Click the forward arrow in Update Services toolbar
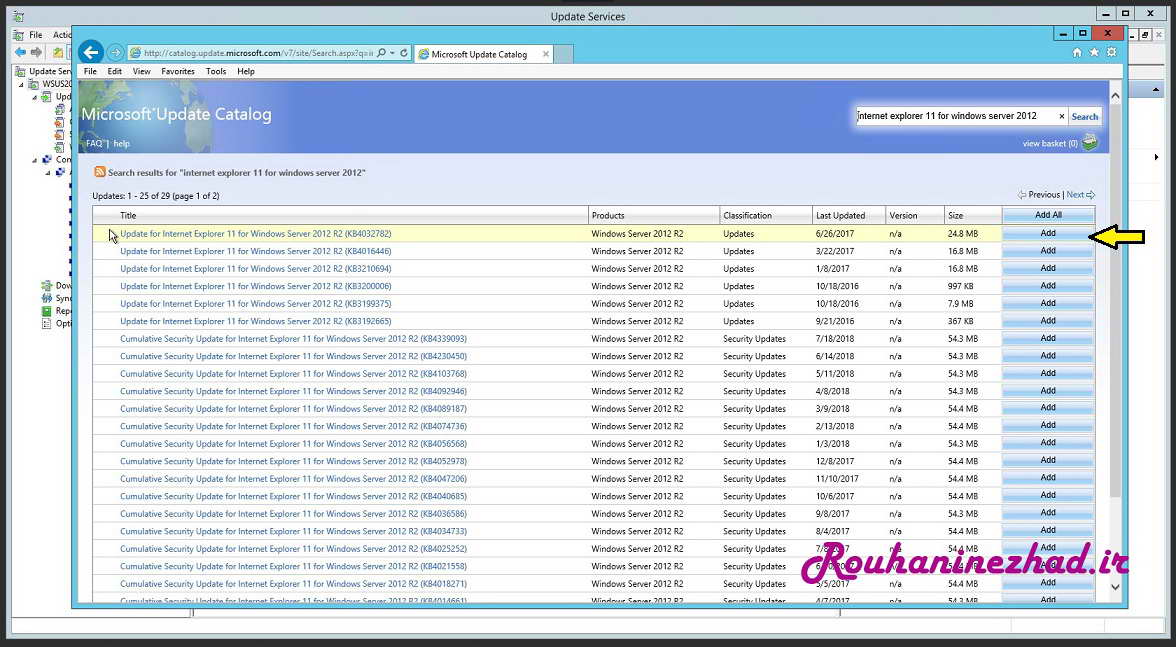The image size is (1176, 647). 36,52
